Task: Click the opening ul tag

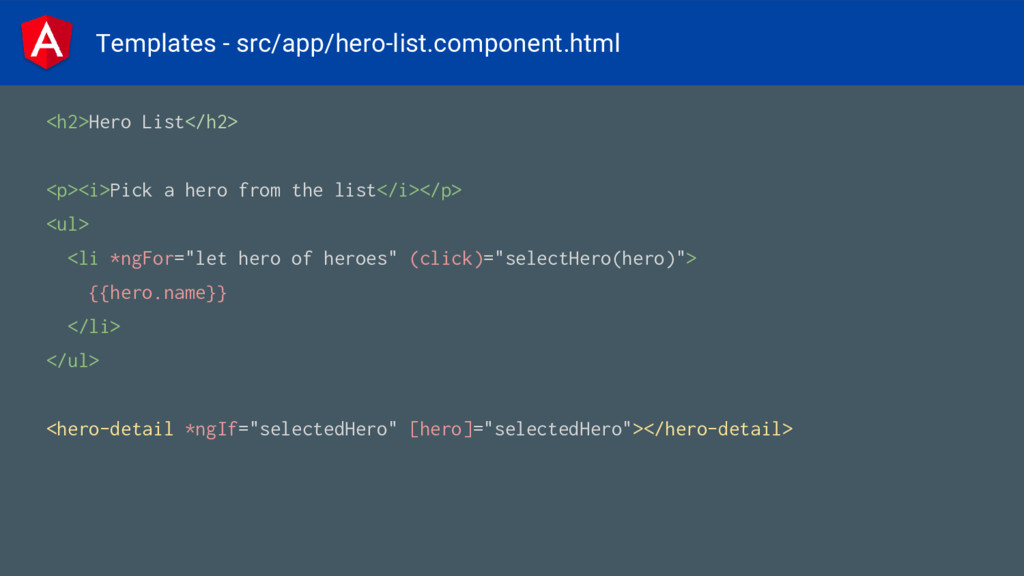Action: (67, 224)
